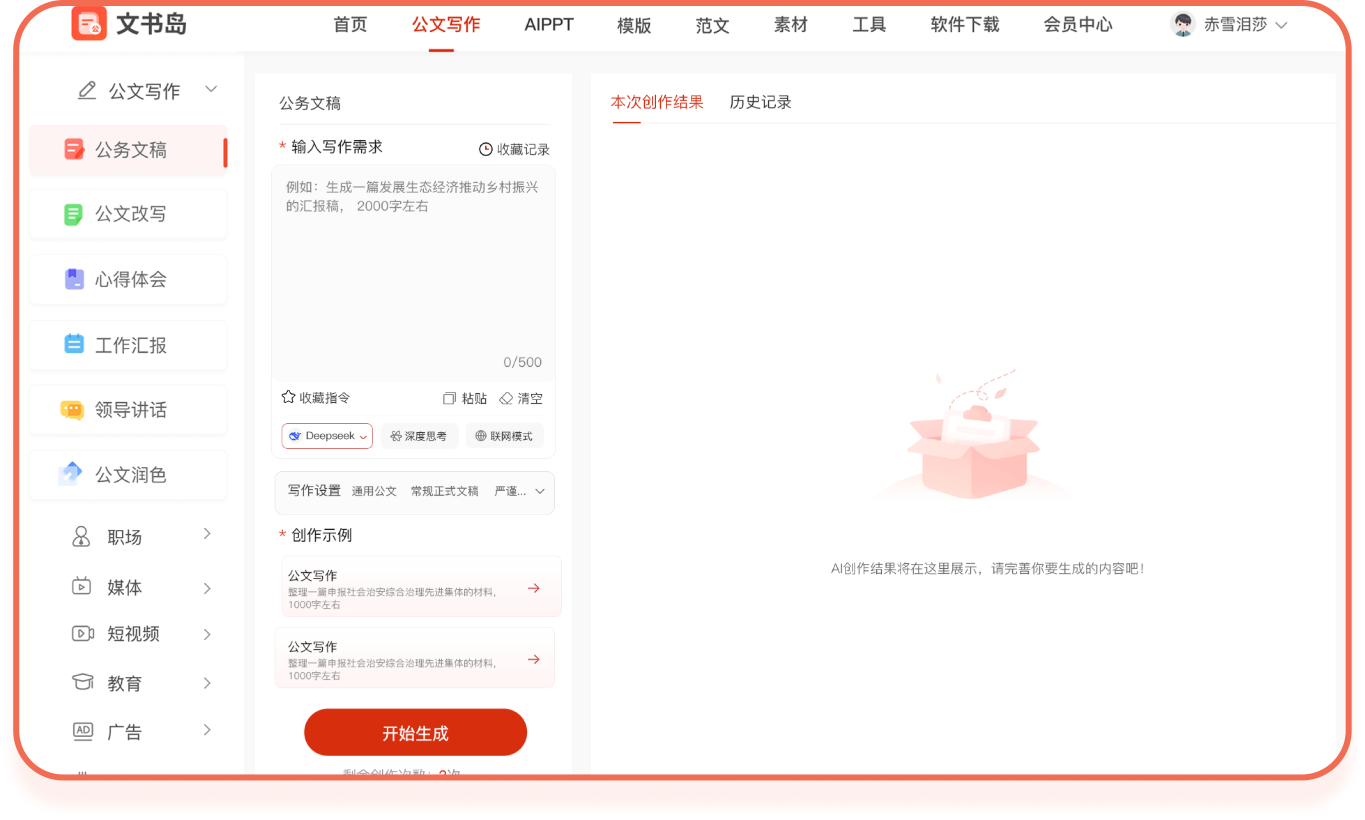Open the Deepseek model dropdown
The height and width of the screenshot is (820, 1365).
(328, 436)
